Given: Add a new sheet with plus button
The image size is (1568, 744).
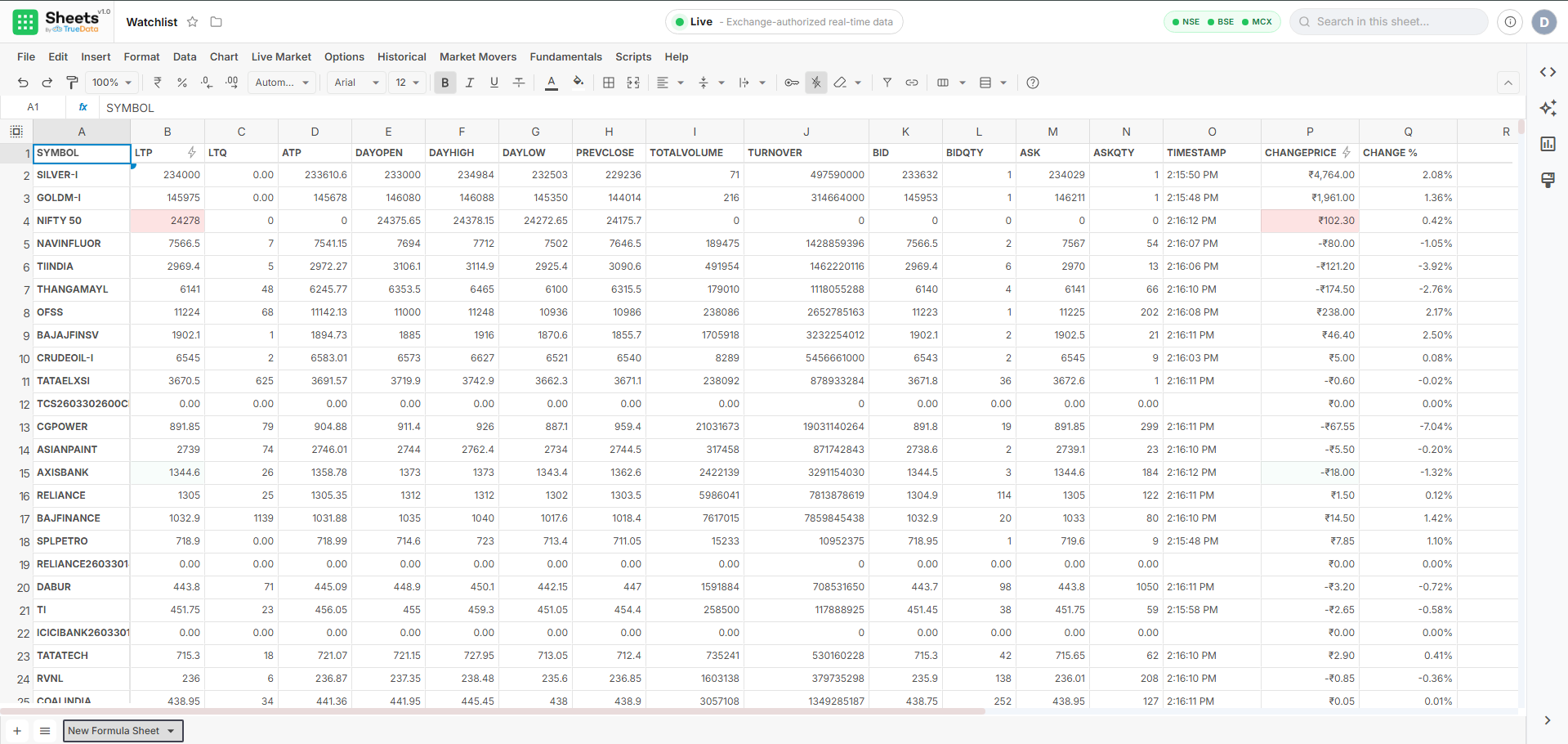Looking at the screenshot, I should coord(17,731).
